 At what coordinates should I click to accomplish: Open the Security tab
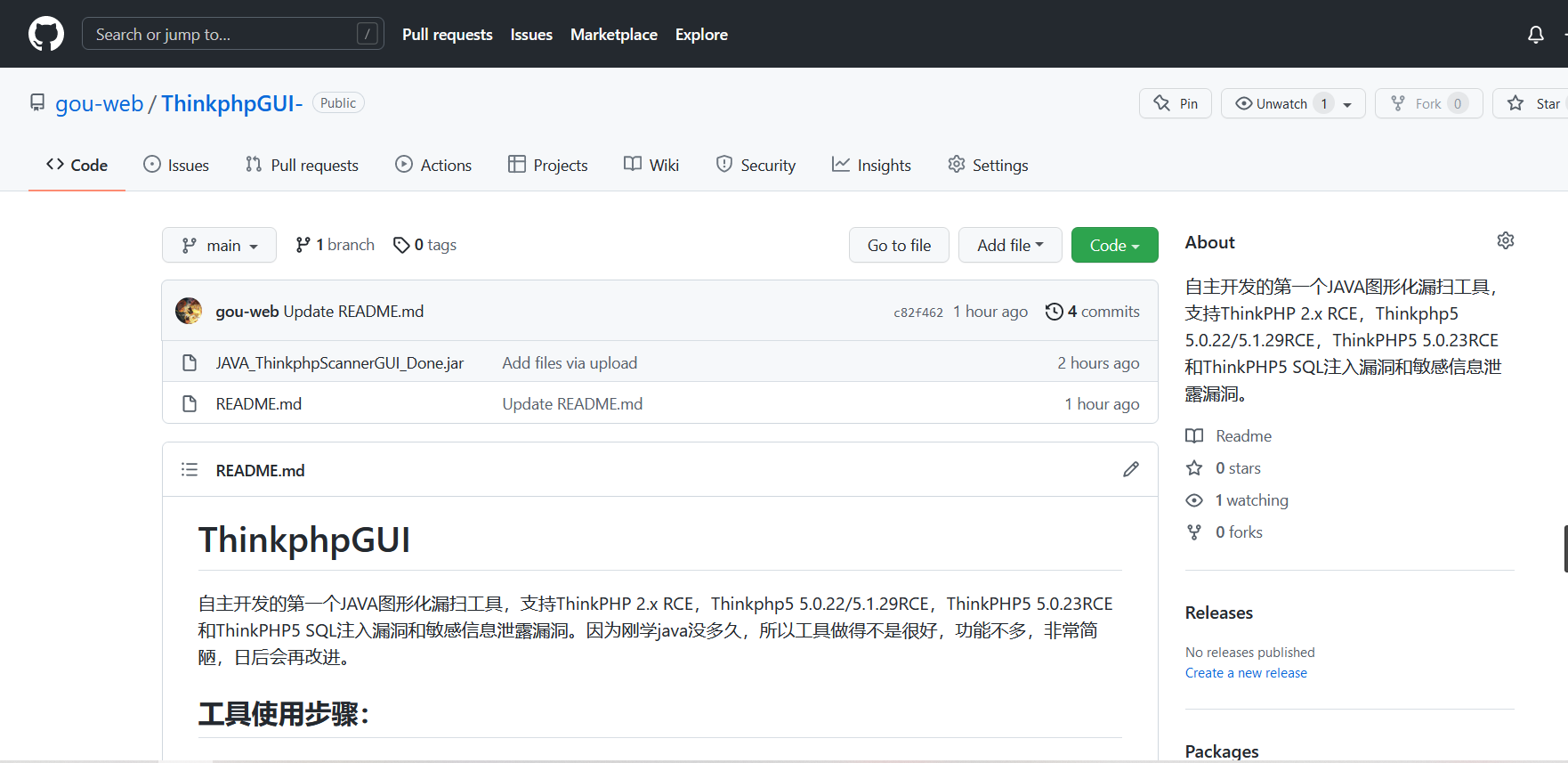756,165
